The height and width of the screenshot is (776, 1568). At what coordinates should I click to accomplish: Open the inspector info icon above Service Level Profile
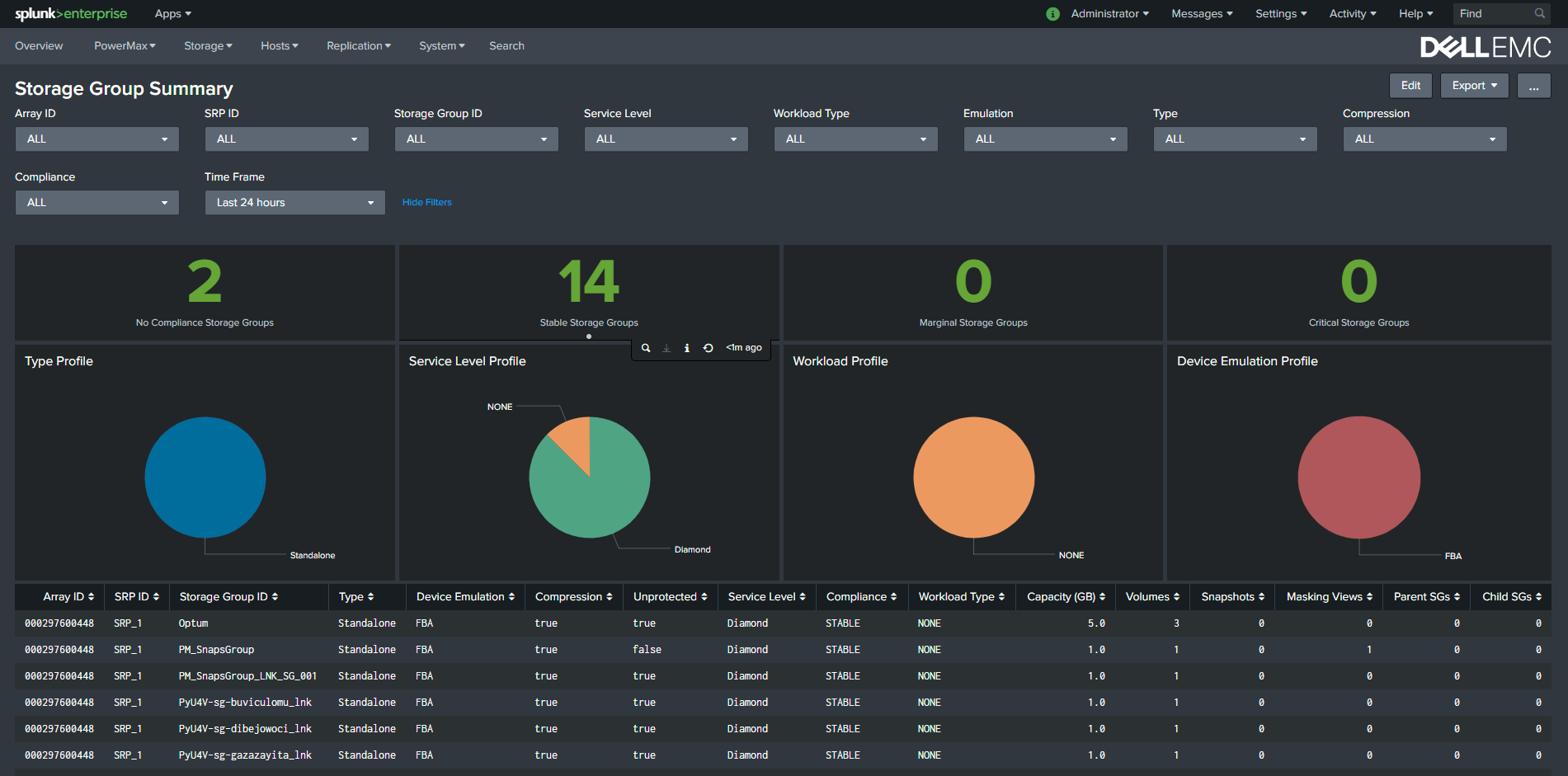pos(686,347)
